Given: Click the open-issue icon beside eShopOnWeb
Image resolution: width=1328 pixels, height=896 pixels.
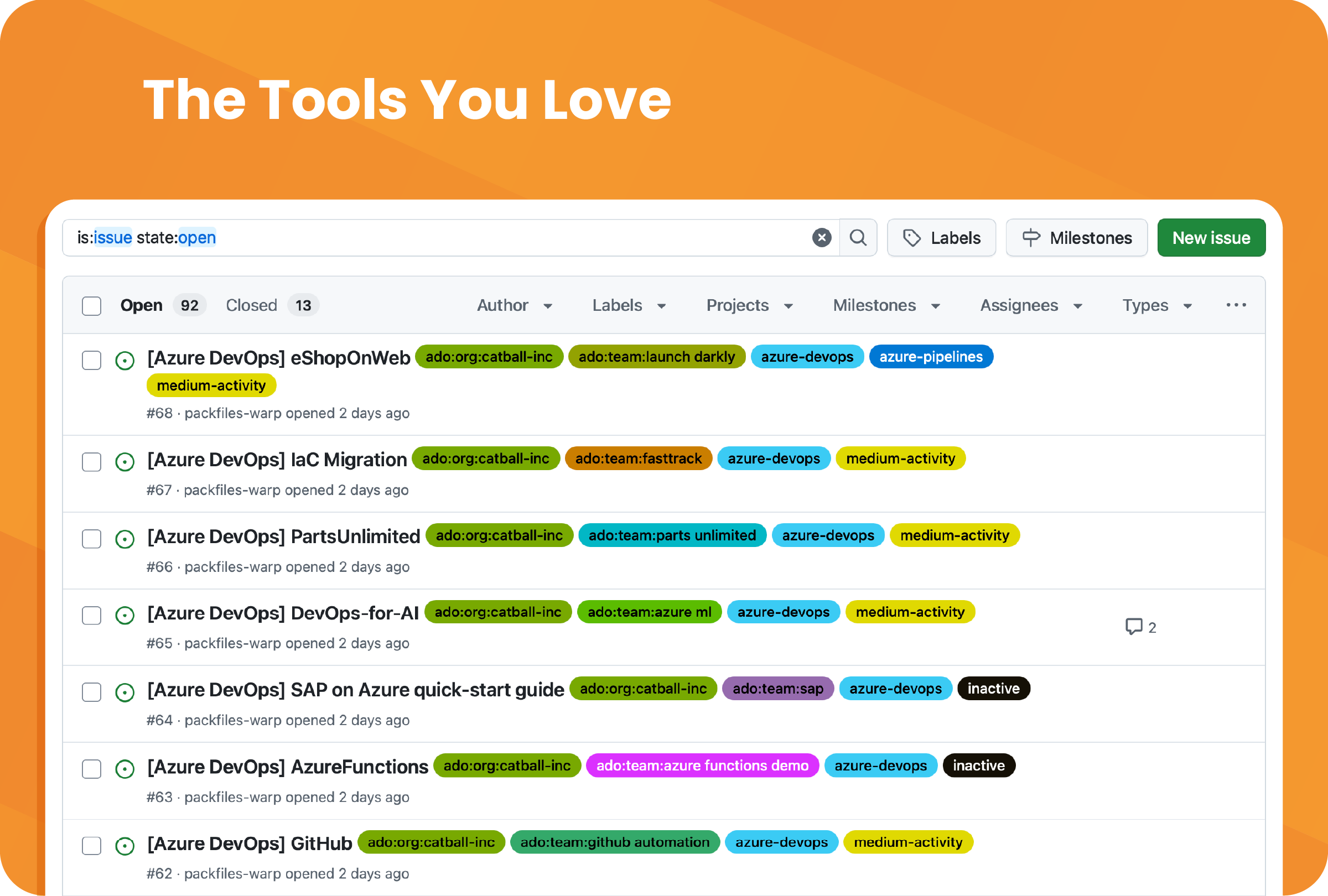Looking at the screenshot, I should pos(124,361).
